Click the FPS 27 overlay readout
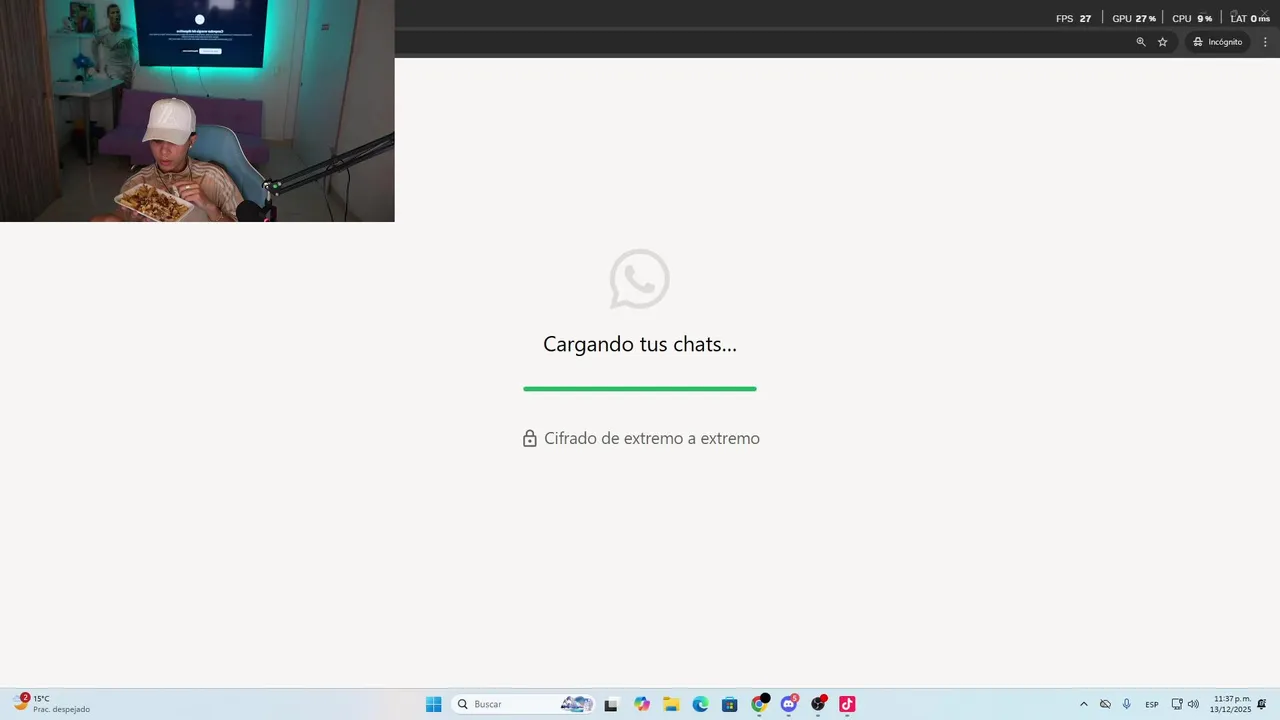 tap(1074, 18)
